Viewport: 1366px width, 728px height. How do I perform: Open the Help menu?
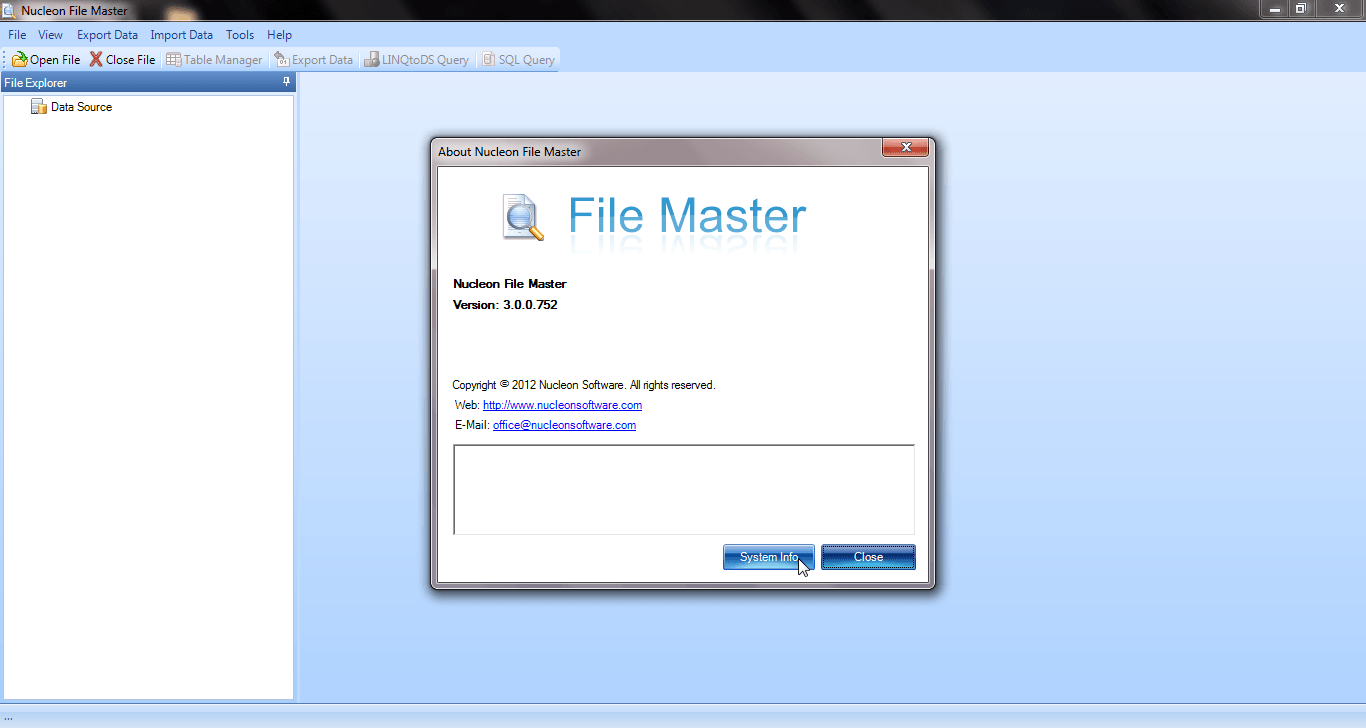279,35
